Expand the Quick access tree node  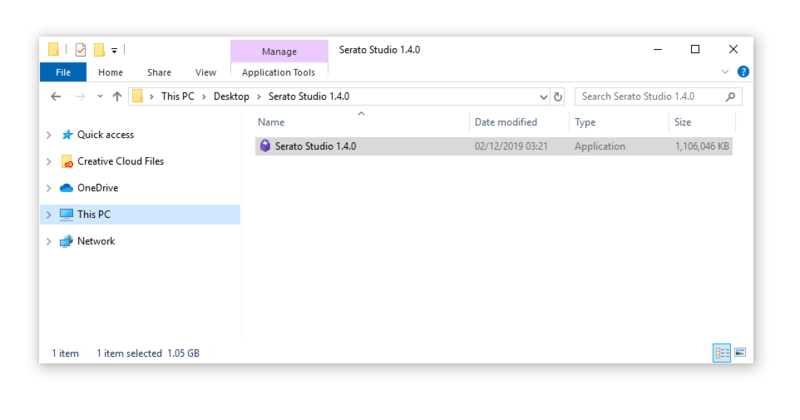click(48, 135)
